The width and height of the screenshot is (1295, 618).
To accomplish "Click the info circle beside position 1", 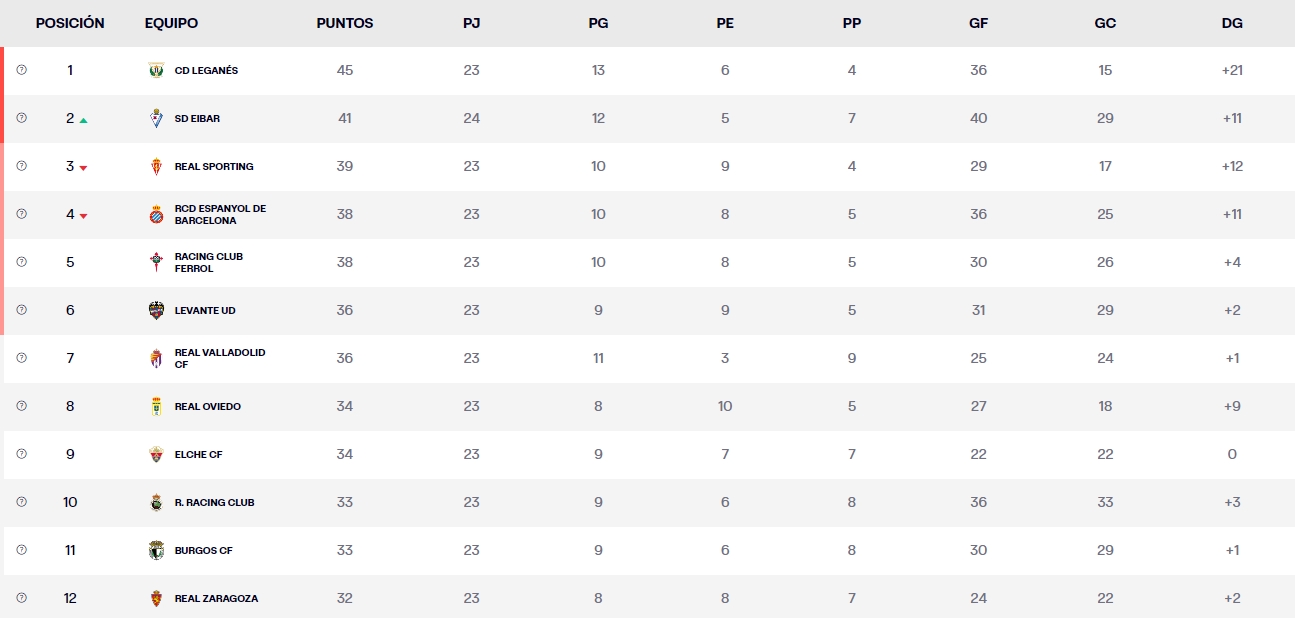I will coord(21,70).
